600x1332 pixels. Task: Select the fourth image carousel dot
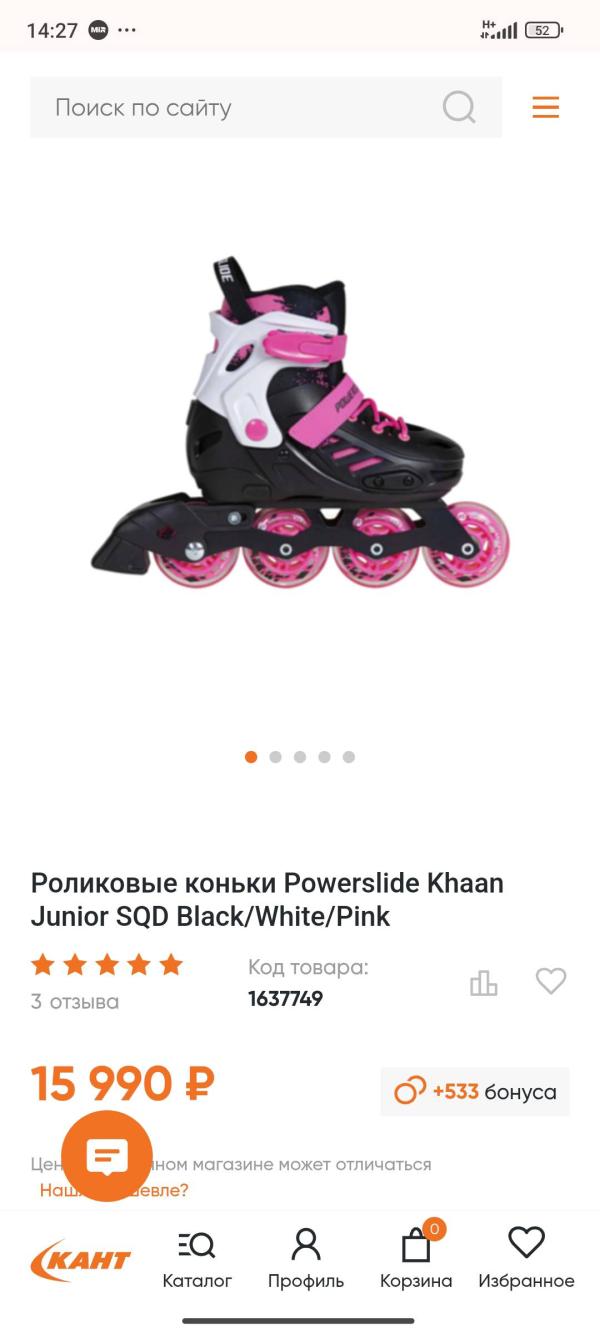tap(324, 757)
